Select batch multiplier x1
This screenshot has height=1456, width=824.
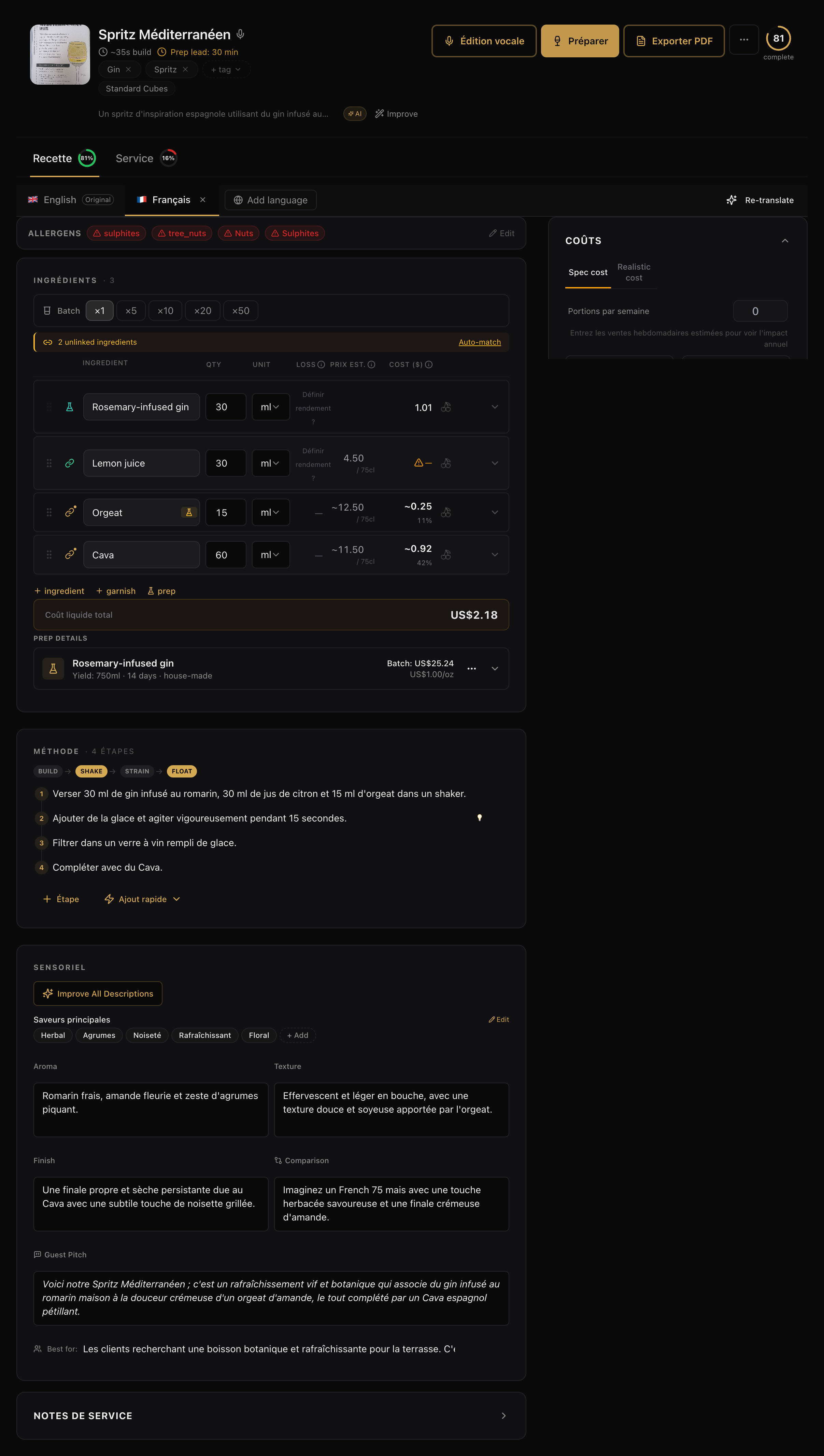[x=100, y=311]
